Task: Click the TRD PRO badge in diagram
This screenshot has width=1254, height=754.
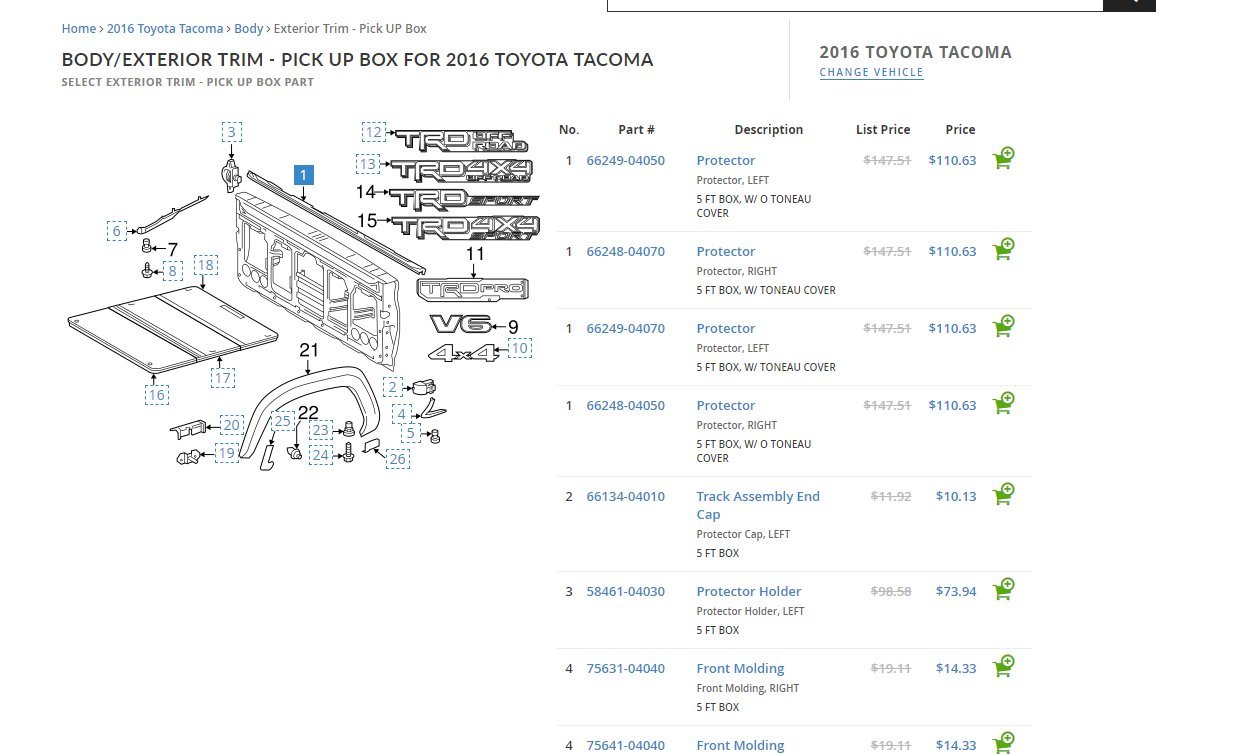Action: click(472, 290)
